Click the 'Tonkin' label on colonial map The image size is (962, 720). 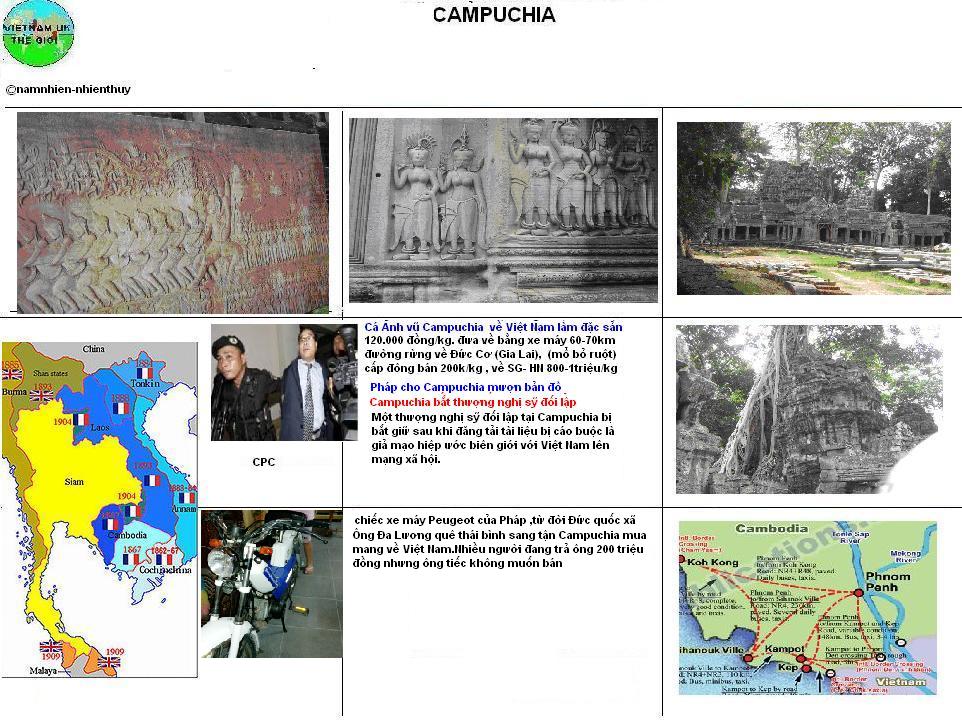pyautogui.click(x=145, y=384)
